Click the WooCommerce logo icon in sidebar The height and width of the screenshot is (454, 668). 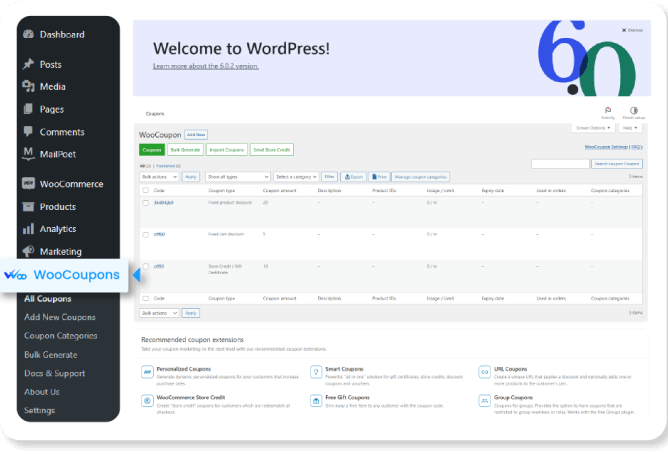click(28, 184)
